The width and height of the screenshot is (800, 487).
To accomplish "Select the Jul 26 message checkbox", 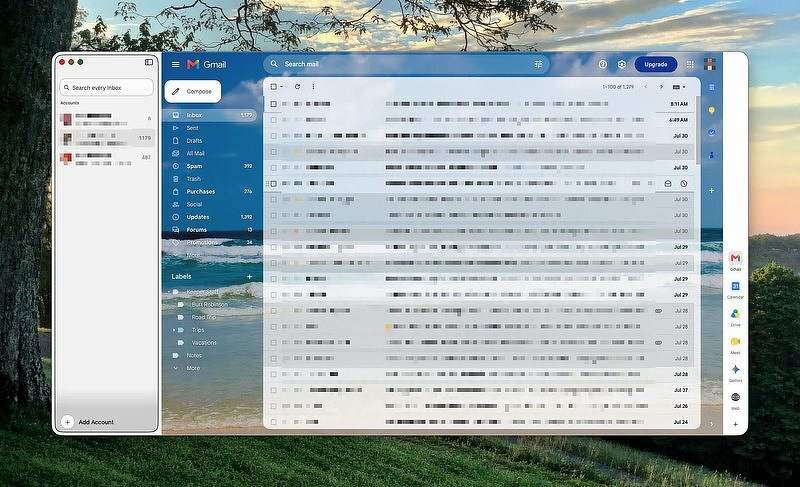I will tap(273, 406).
